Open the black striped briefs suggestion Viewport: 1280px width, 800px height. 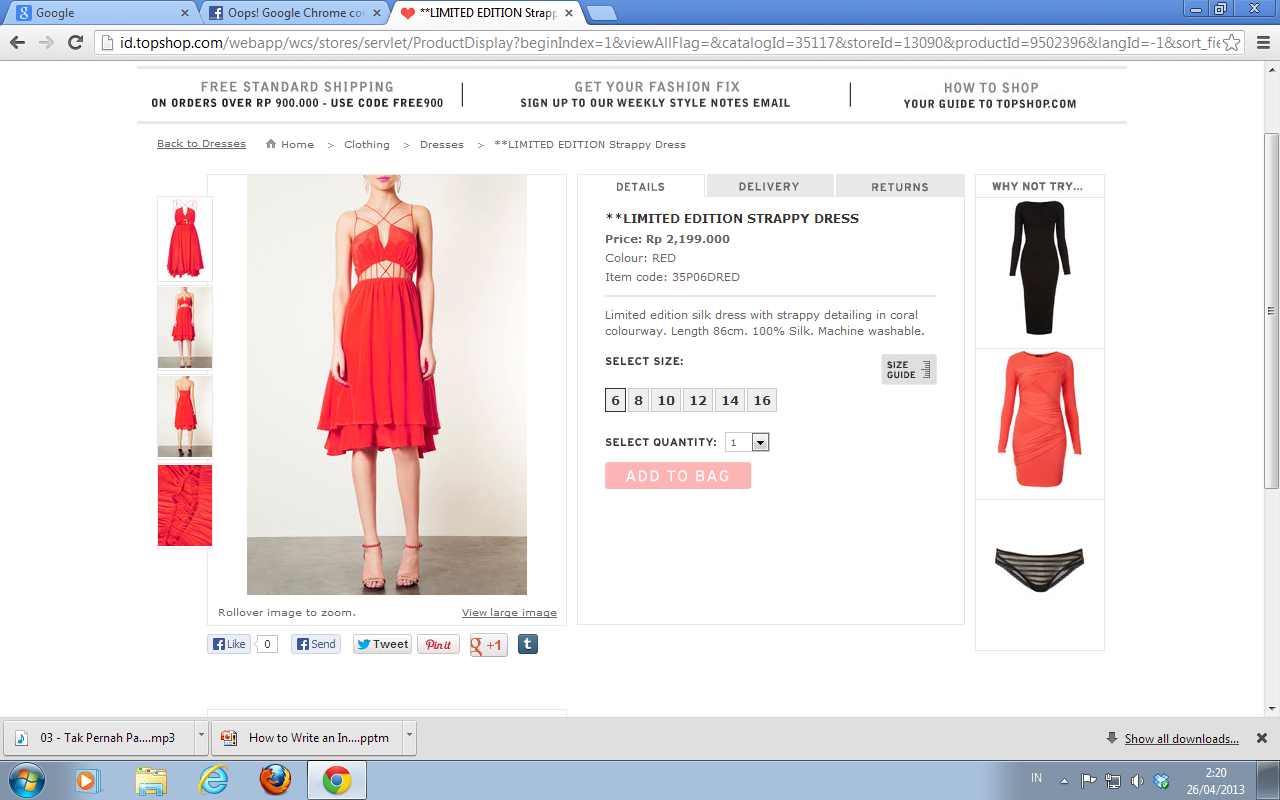tap(1040, 570)
